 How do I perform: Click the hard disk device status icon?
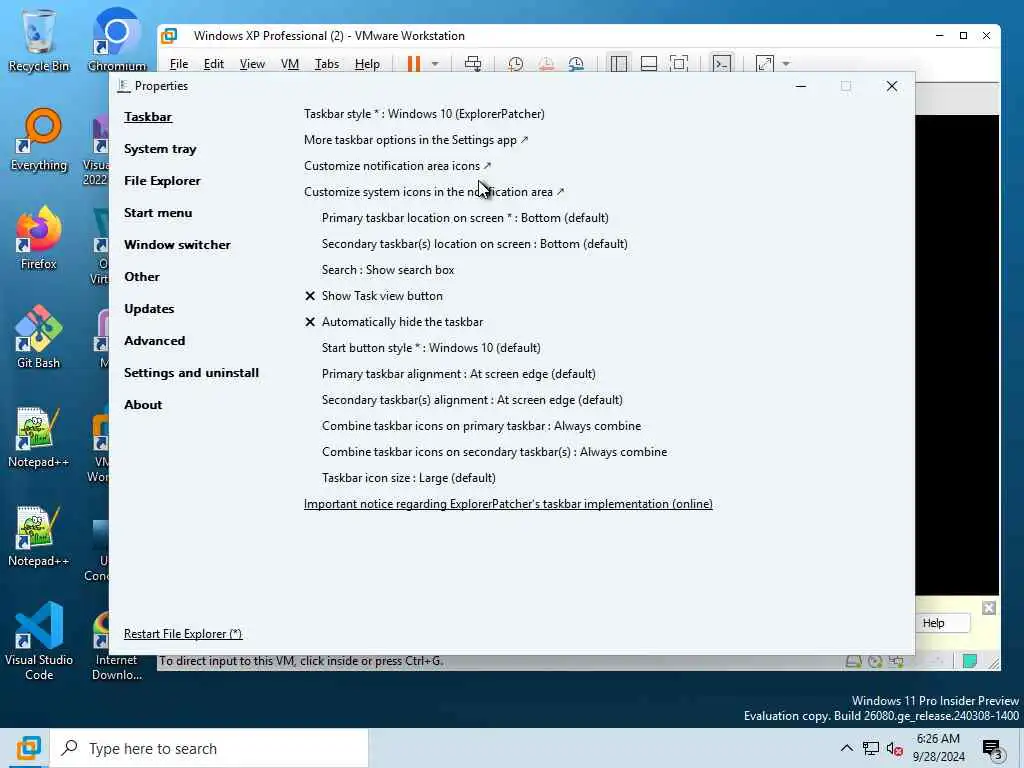853,662
